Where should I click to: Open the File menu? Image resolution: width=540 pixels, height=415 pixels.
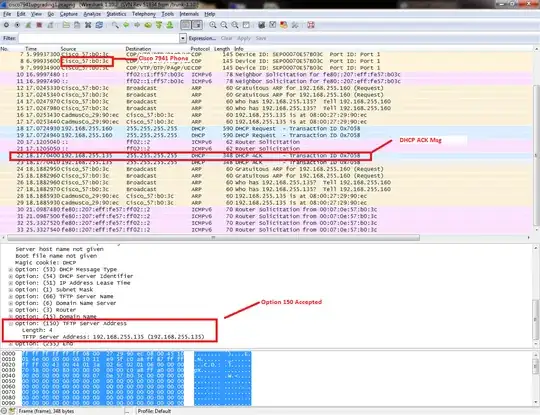(7, 14)
